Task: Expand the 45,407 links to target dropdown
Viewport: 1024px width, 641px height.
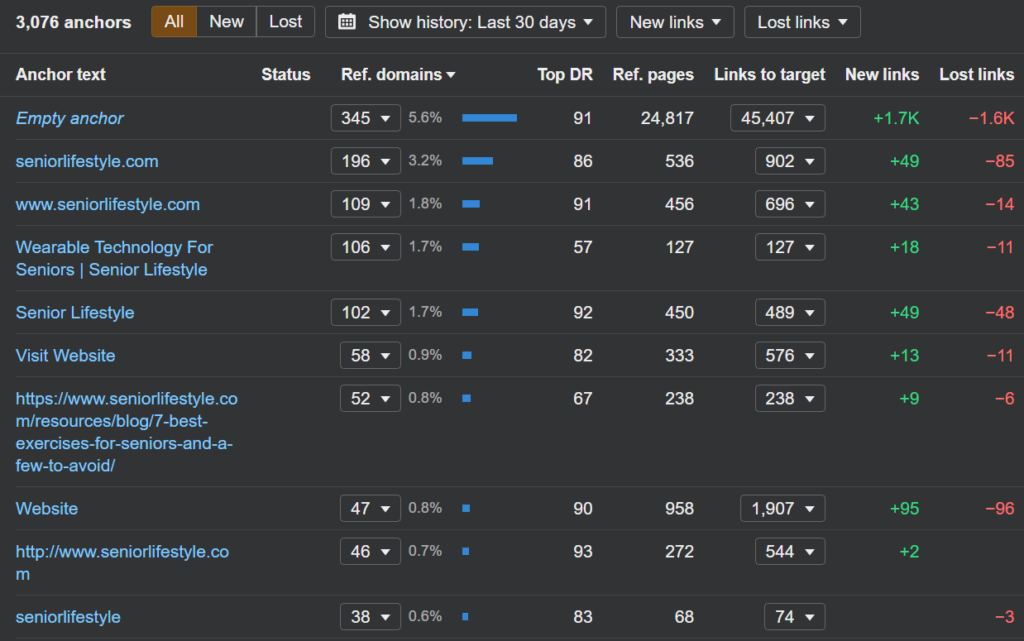Action: 778,118
